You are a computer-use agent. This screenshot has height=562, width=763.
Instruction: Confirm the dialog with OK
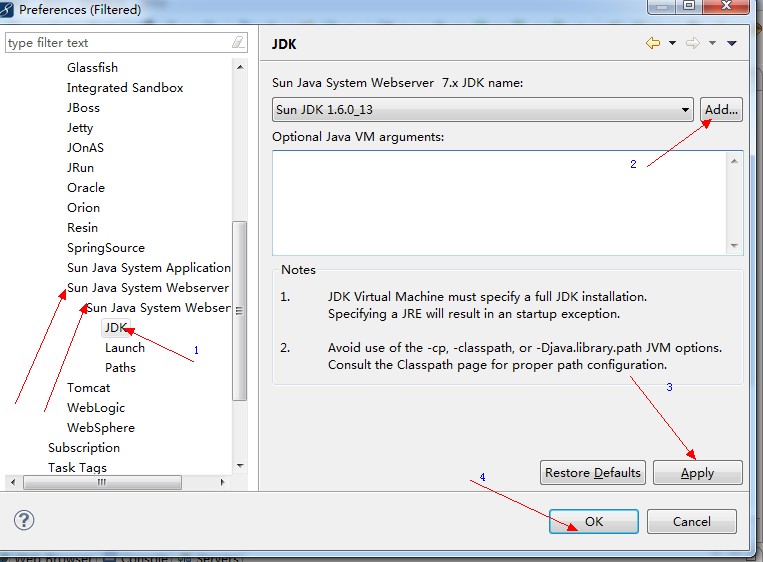click(593, 521)
